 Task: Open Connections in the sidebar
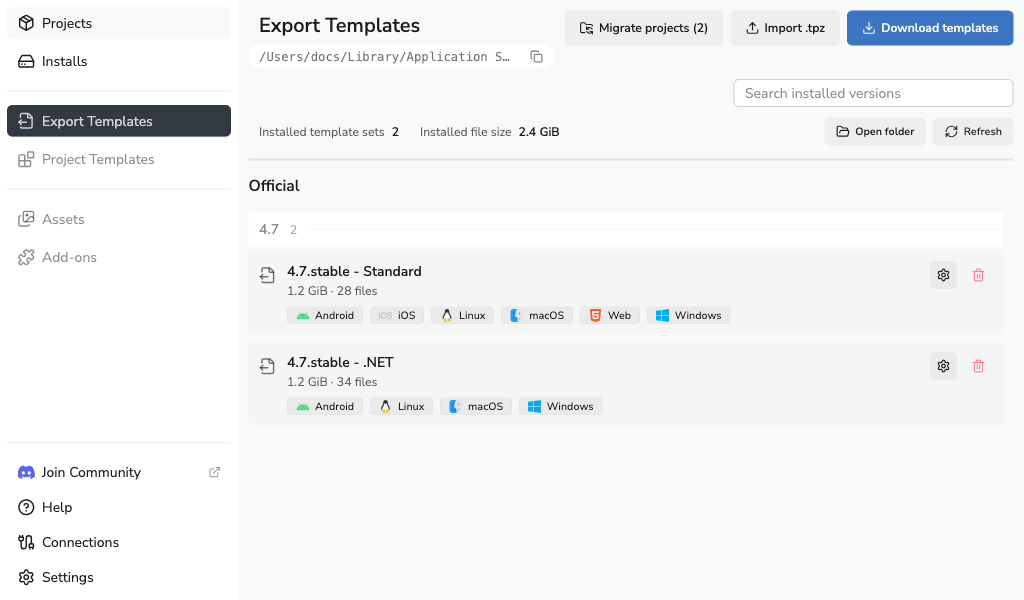click(x=118, y=543)
